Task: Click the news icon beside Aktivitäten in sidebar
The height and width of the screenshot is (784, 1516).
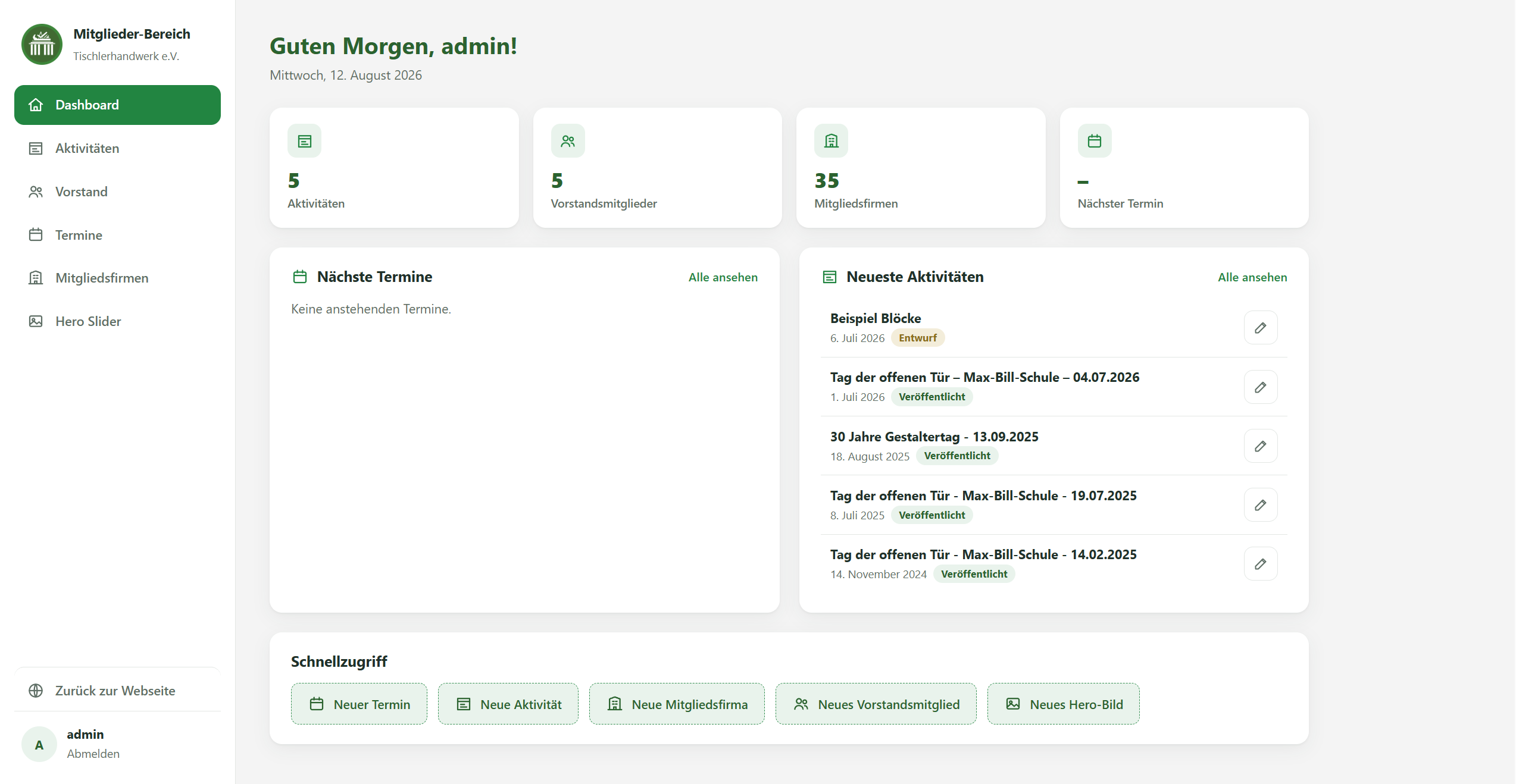Action: click(x=36, y=149)
